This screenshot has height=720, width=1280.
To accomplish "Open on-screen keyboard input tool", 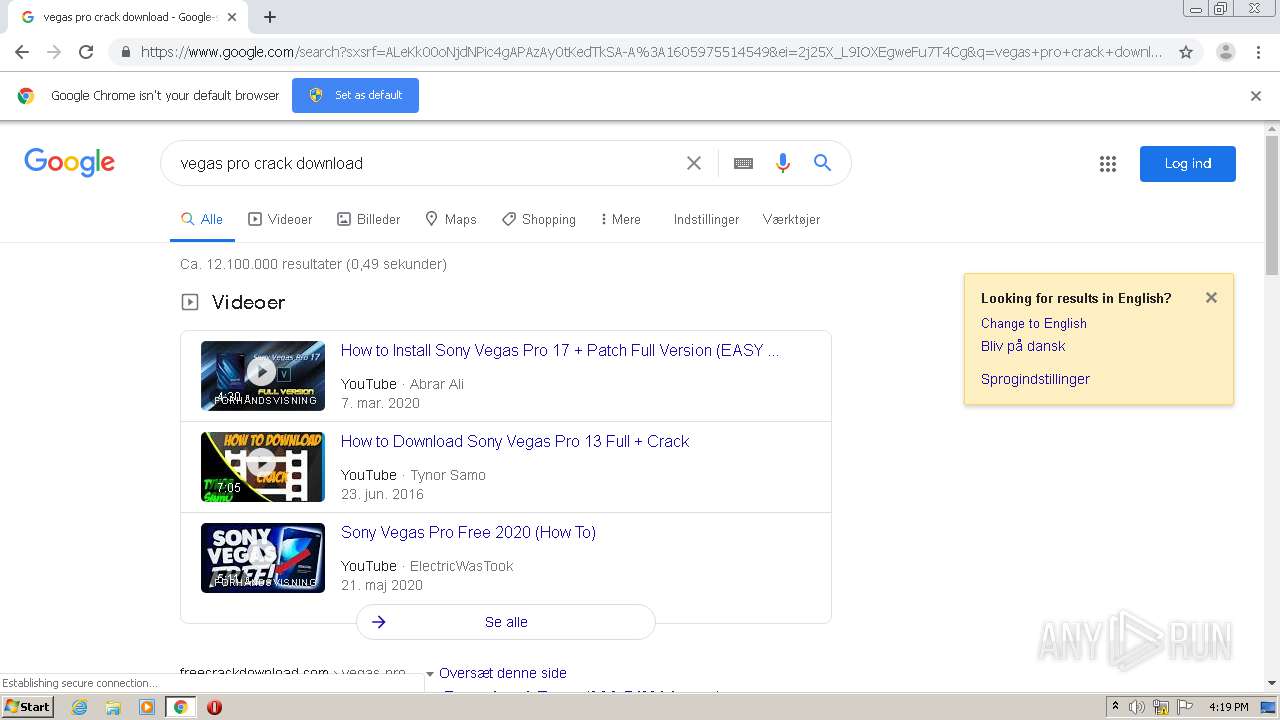I will tap(743, 163).
